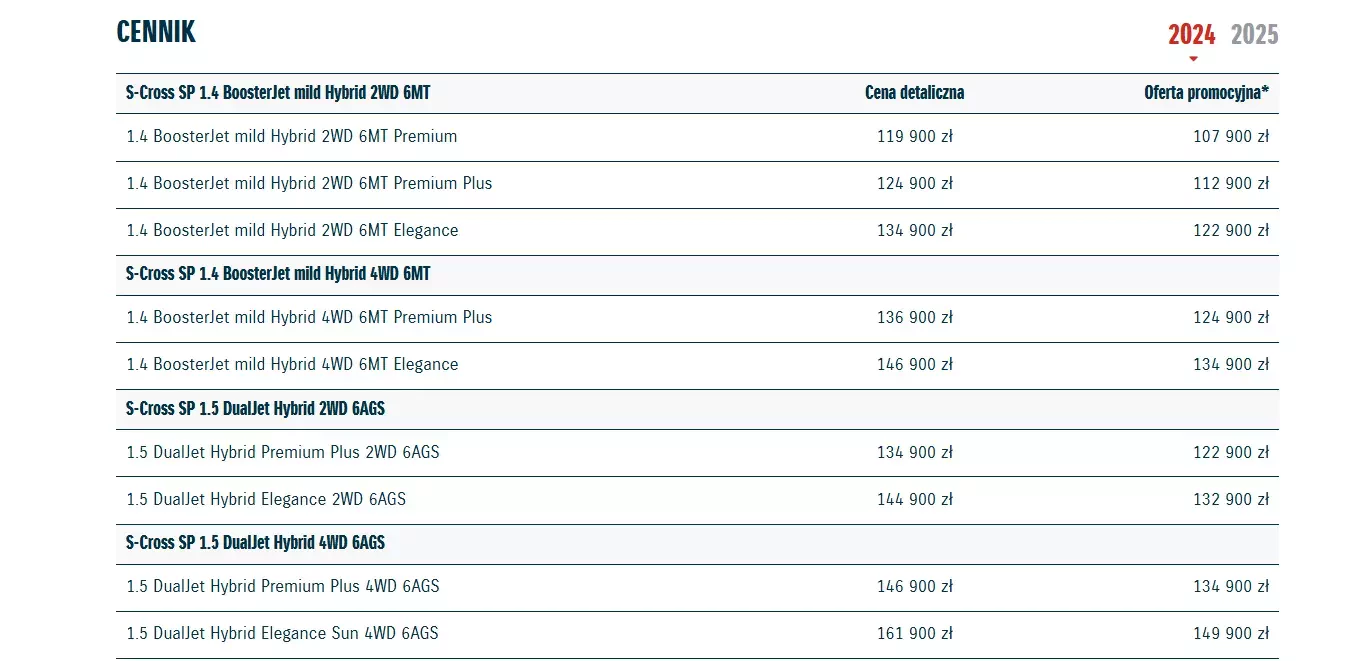Click DualJet Hybrid Premium Plus 4WD 6AGS
This screenshot has width=1348, height=661.
283,587
